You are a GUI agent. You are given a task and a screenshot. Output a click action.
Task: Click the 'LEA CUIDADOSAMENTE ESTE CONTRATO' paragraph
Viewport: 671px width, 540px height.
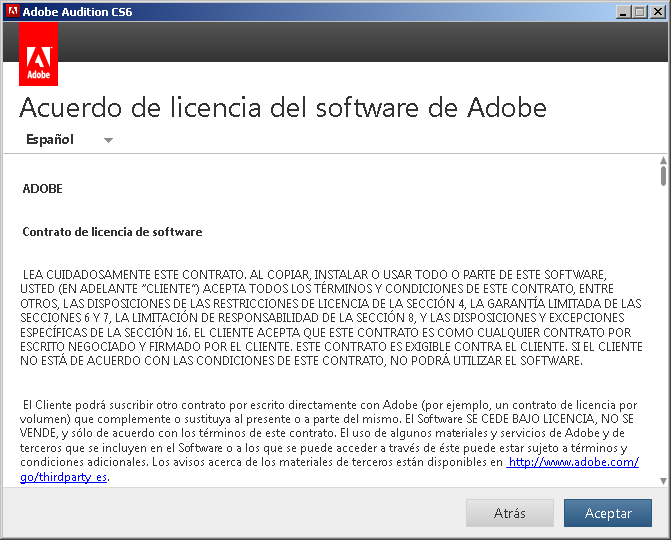[x=331, y=317]
